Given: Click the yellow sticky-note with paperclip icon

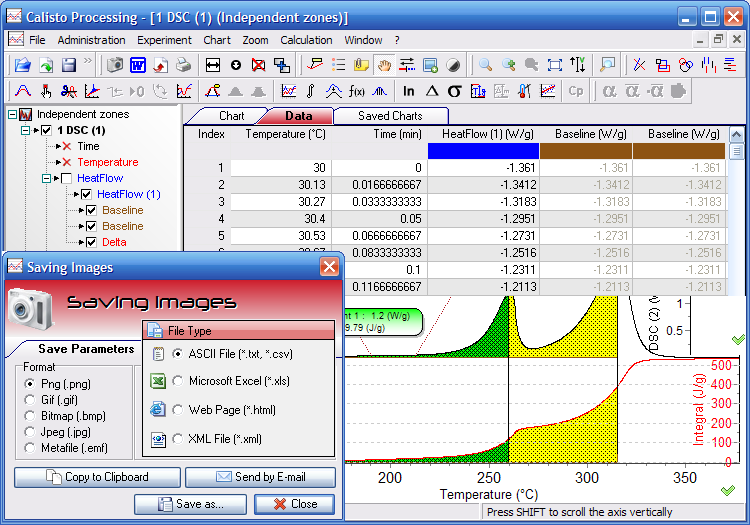Looking at the screenshot, I should coord(361,65).
